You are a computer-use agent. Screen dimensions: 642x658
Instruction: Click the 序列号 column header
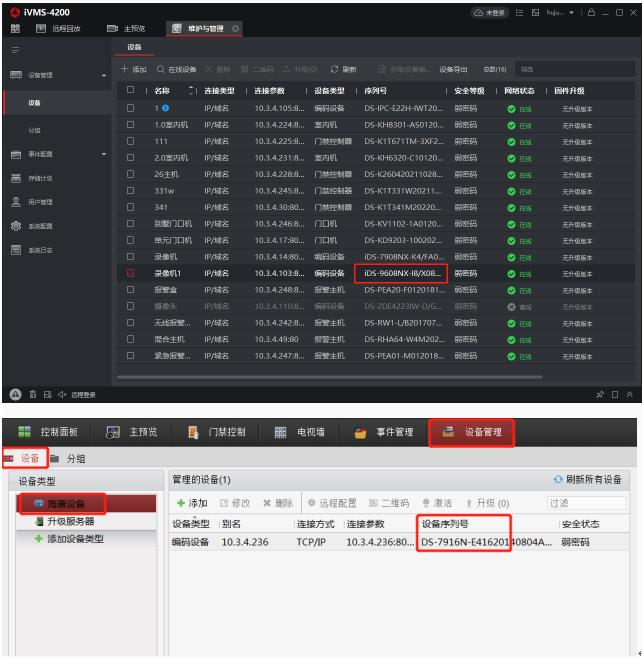click(376, 90)
